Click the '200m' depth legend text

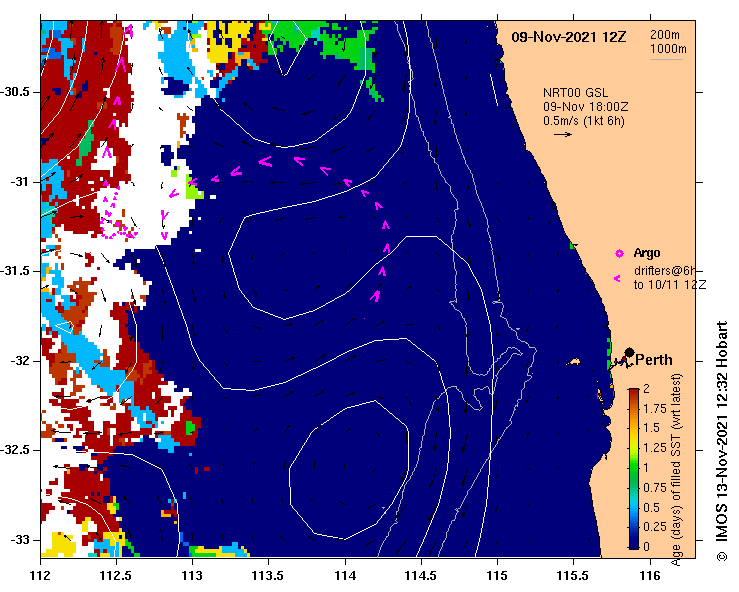pos(665,34)
